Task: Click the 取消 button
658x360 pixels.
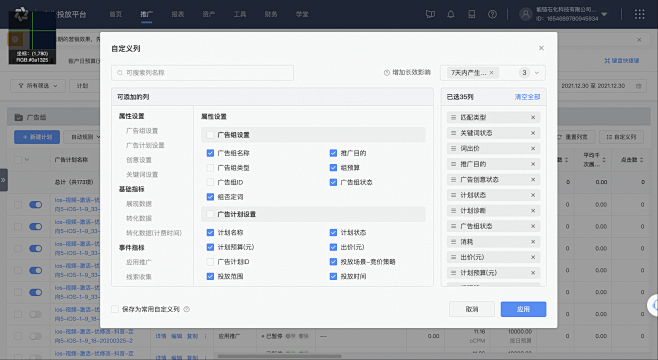Action: [472, 309]
